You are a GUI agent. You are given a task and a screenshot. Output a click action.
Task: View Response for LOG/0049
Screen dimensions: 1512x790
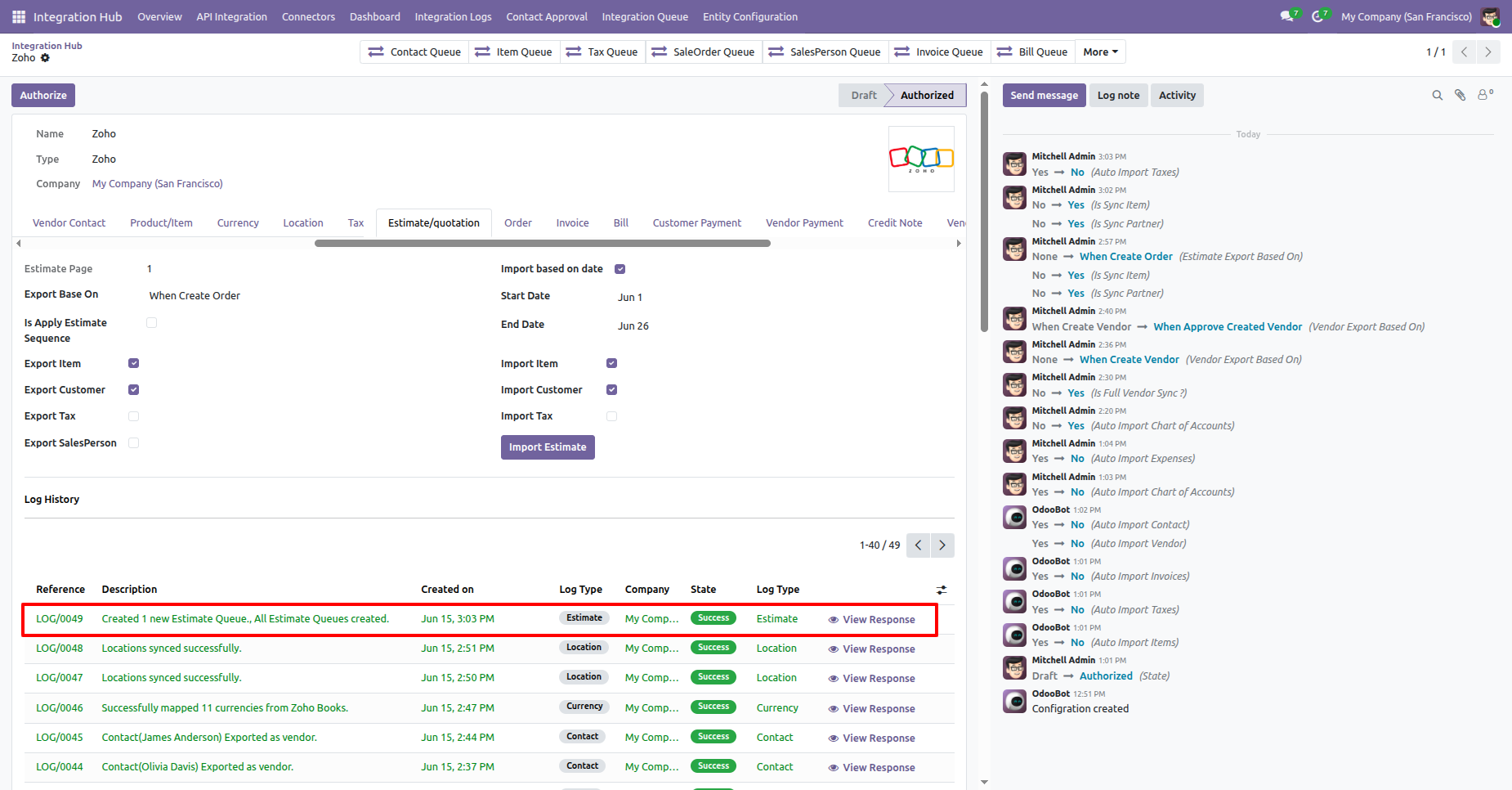click(871, 620)
